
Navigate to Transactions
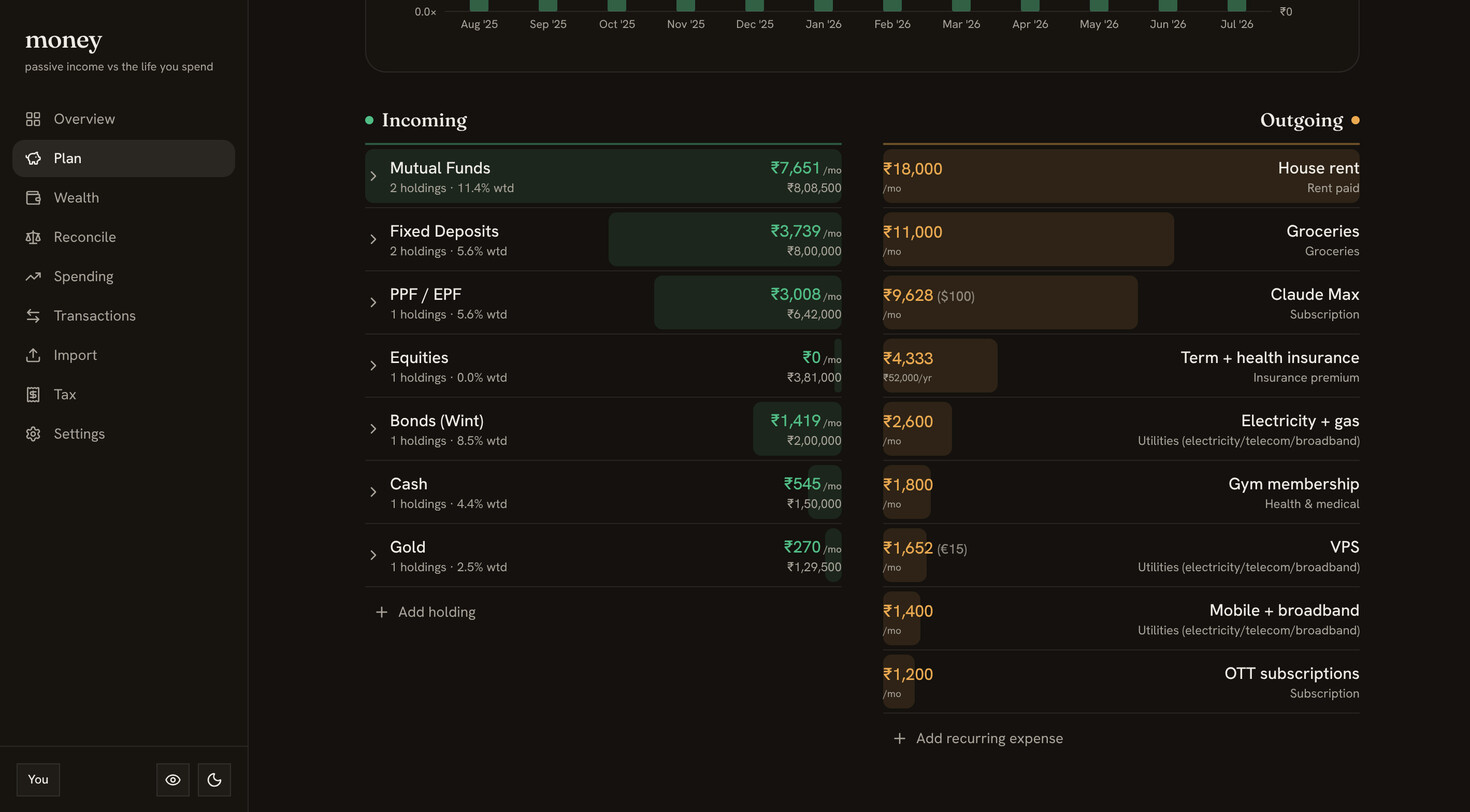pos(124,316)
